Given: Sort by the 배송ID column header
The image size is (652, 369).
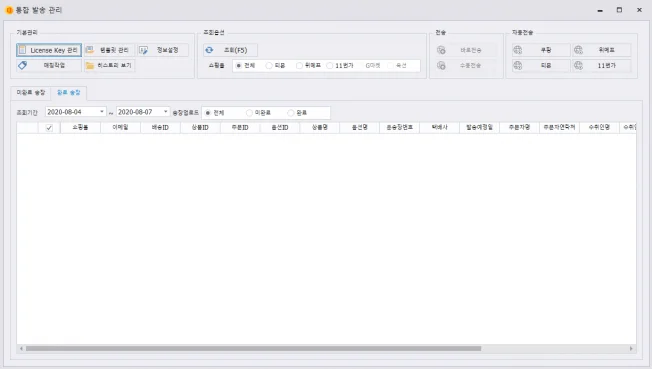Looking at the screenshot, I should pyautogui.click(x=160, y=128).
